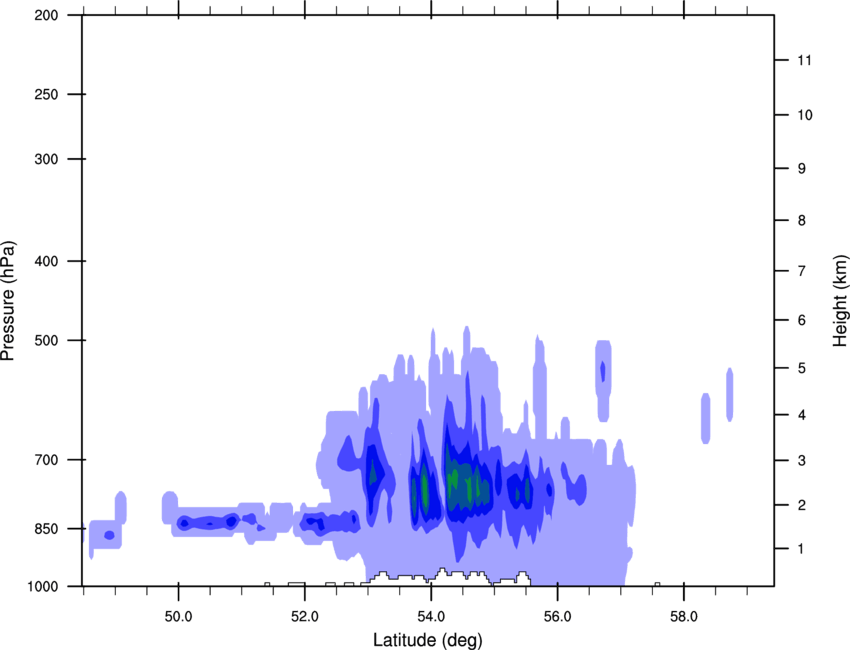Click the 'Pressure (hPa)' axis title
The image size is (850, 650).
[8, 300]
